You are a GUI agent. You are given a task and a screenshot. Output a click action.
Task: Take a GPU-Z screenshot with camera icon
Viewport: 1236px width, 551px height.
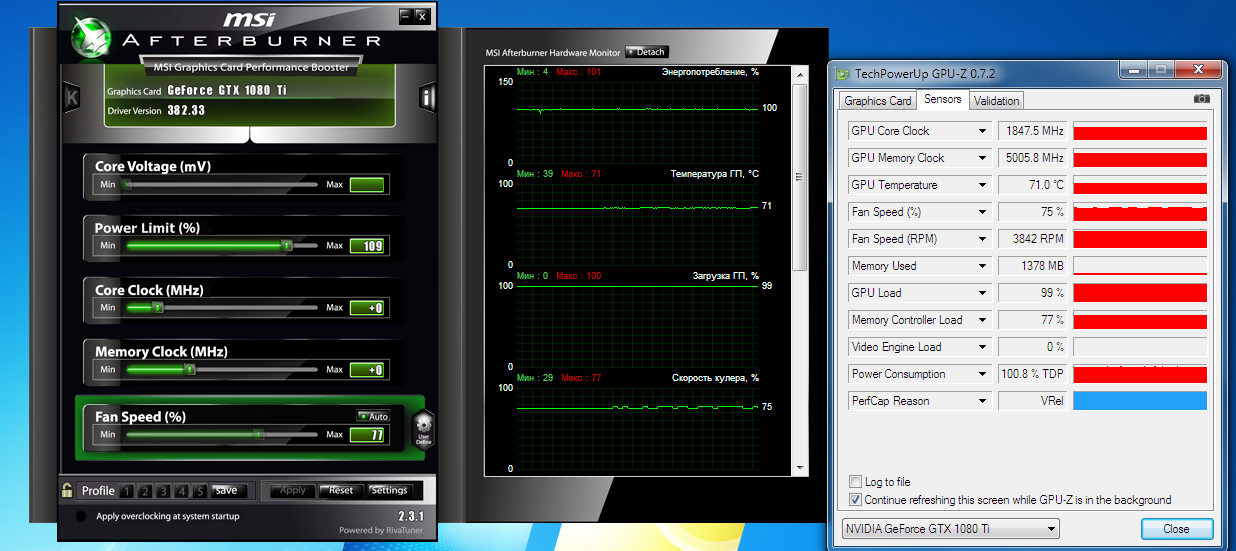point(1201,99)
